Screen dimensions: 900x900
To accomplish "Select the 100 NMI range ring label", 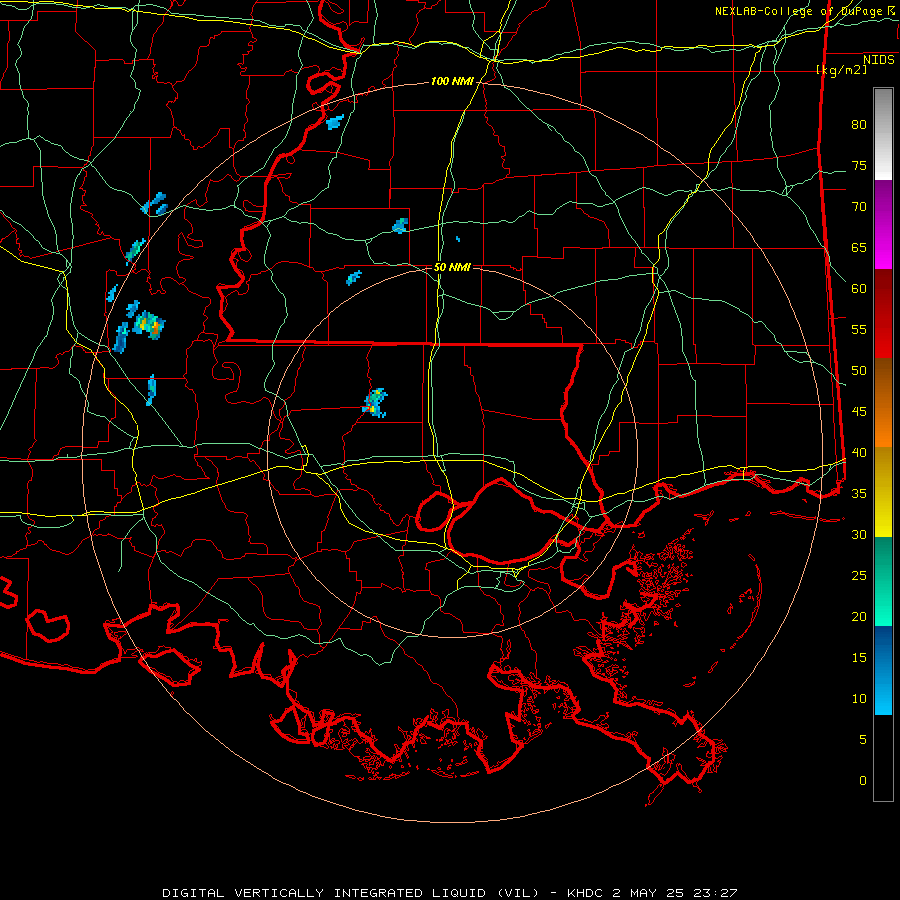I will 452,82.
